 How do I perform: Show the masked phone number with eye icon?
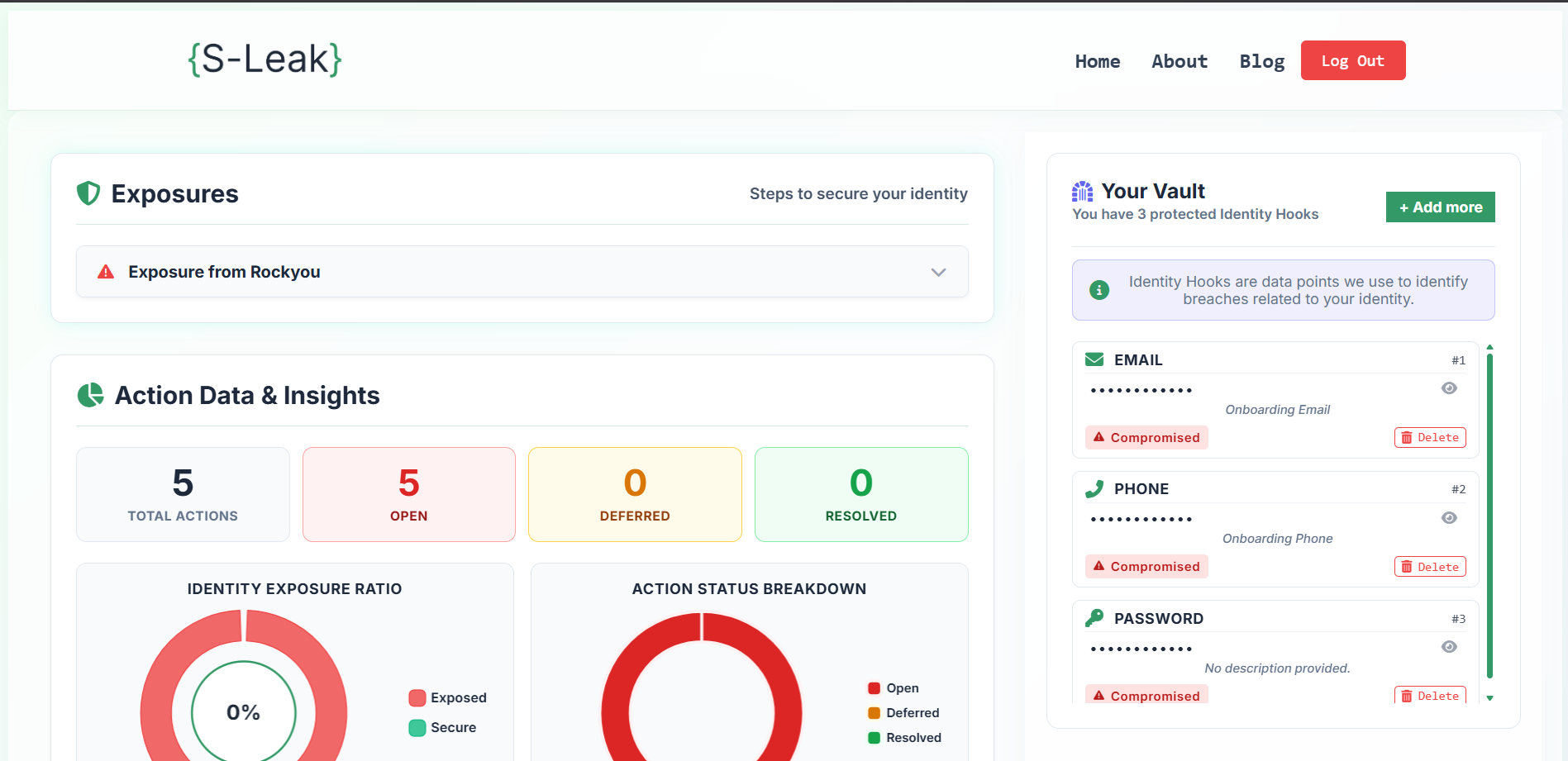point(1449,518)
